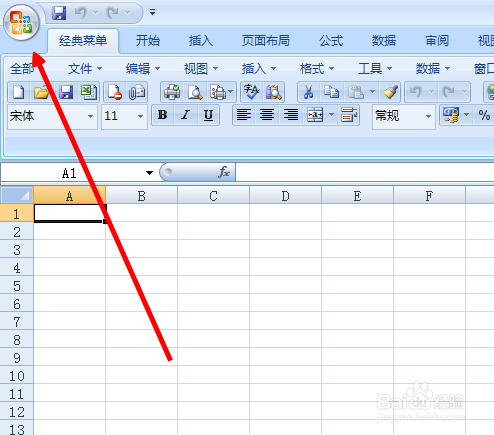The width and height of the screenshot is (494, 435).
Task: Align text left
Action: pyautogui.click(x=244, y=115)
